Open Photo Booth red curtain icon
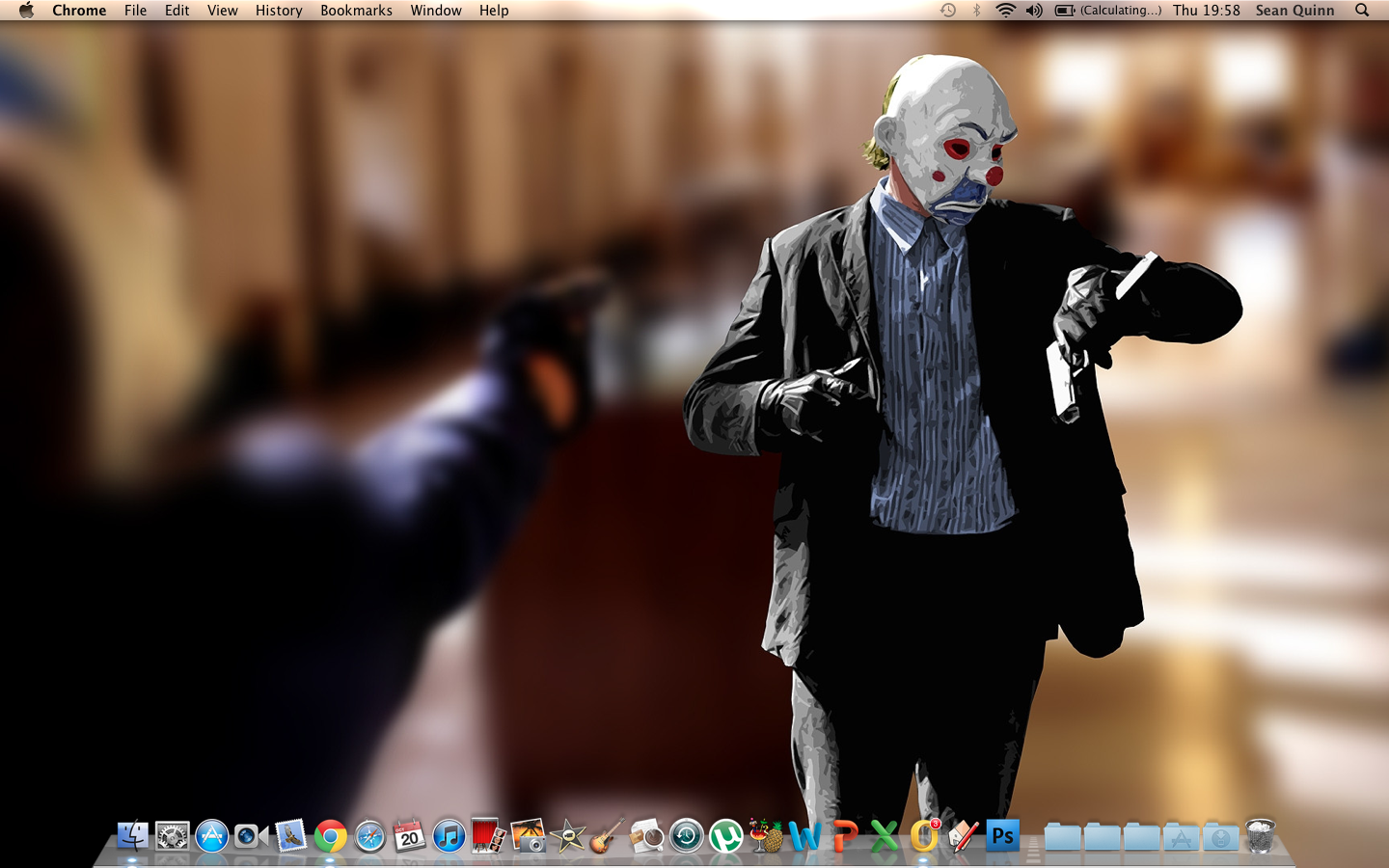Screen dimensions: 1389x868 coord(489,835)
